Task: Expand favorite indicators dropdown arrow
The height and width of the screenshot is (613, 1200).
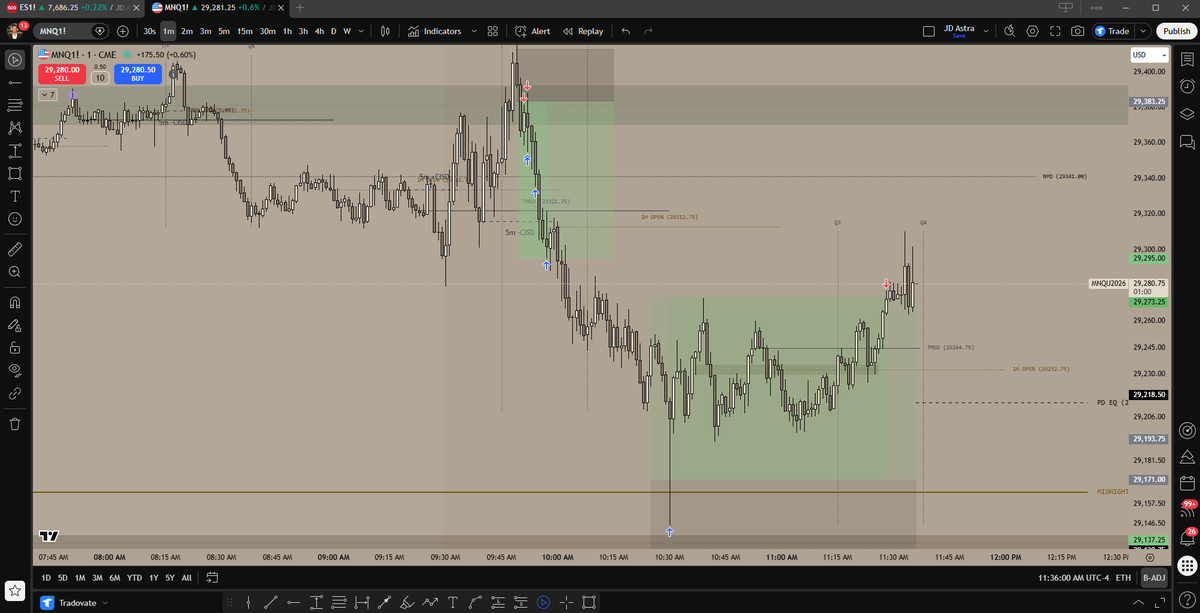Action: pyautogui.click(x=474, y=31)
